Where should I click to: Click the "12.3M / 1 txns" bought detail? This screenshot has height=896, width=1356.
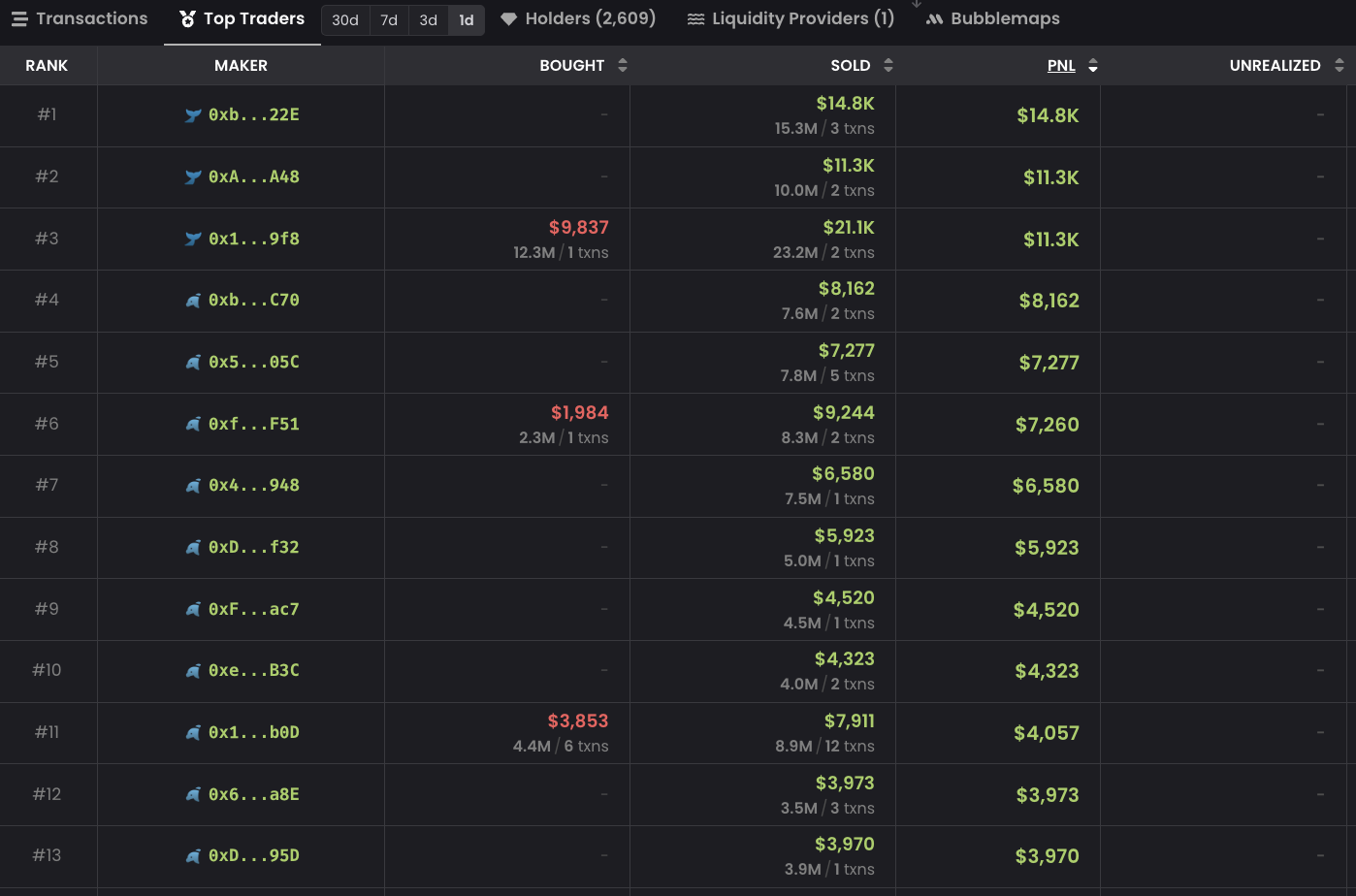[561, 252]
